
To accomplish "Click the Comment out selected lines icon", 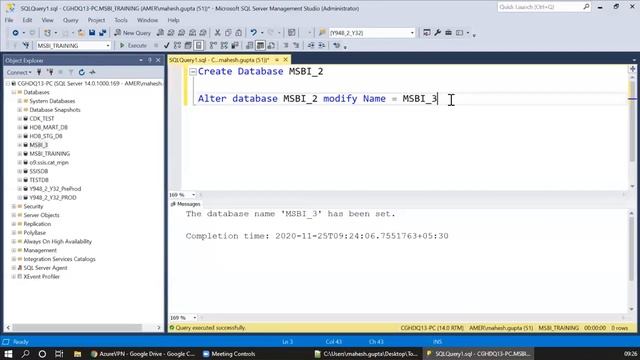I will tap(286, 45).
